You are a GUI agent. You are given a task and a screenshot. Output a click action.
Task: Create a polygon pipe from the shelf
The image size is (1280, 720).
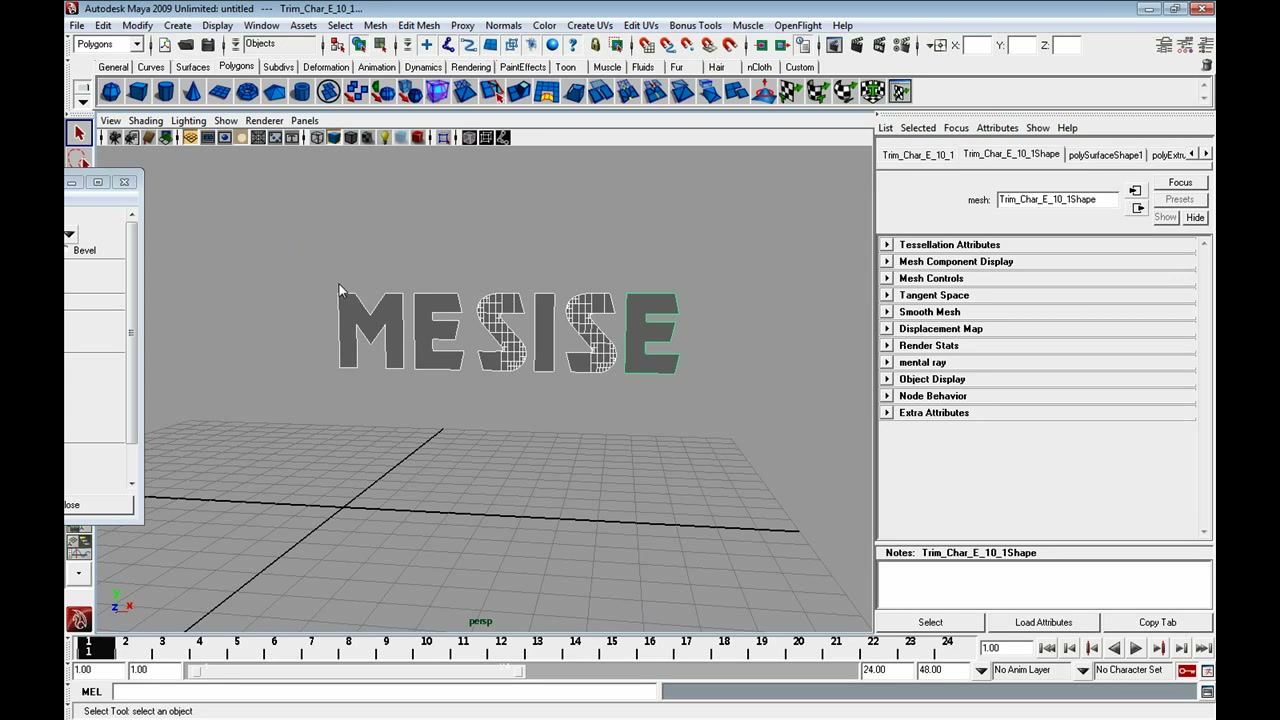(301, 92)
